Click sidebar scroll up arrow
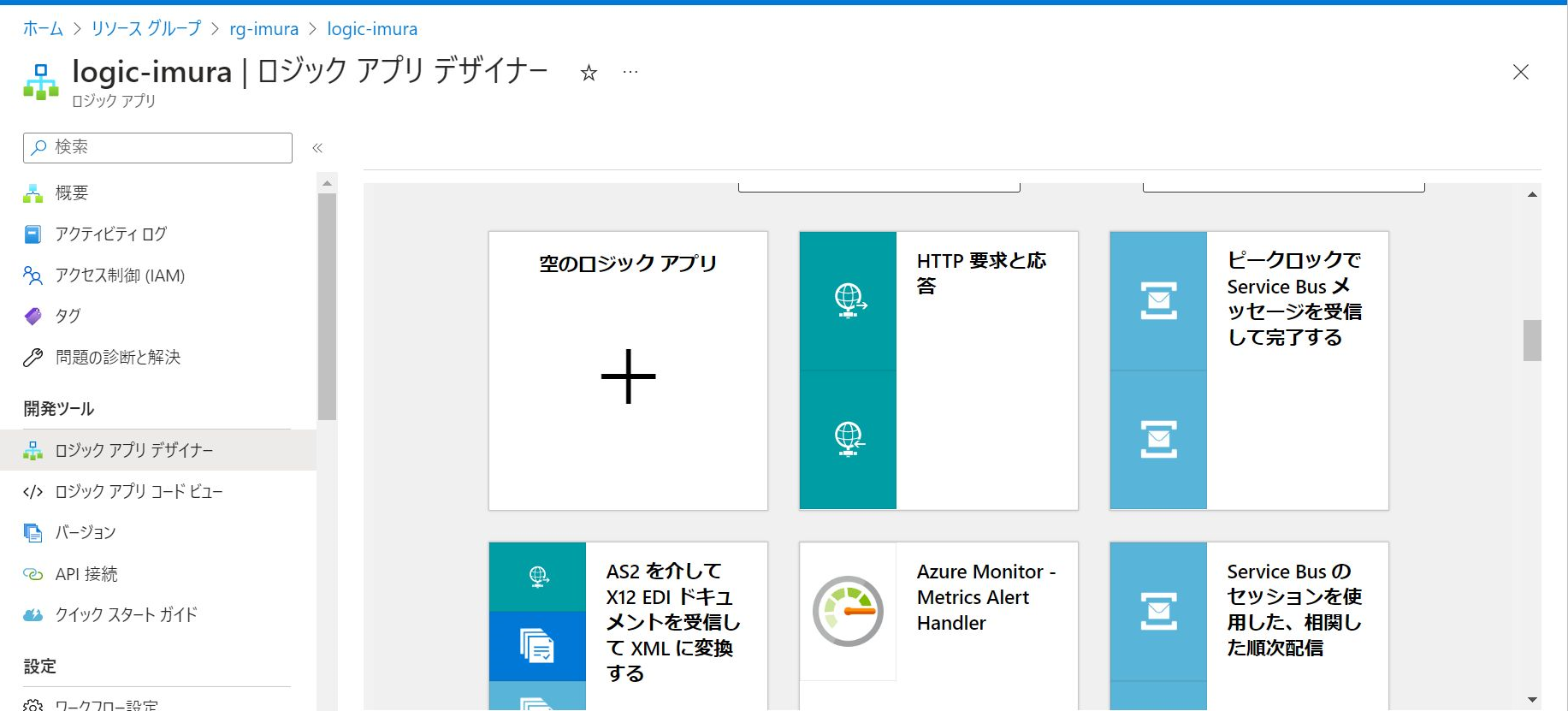Image resolution: width=1568 pixels, height=711 pixels. point(327,183)
